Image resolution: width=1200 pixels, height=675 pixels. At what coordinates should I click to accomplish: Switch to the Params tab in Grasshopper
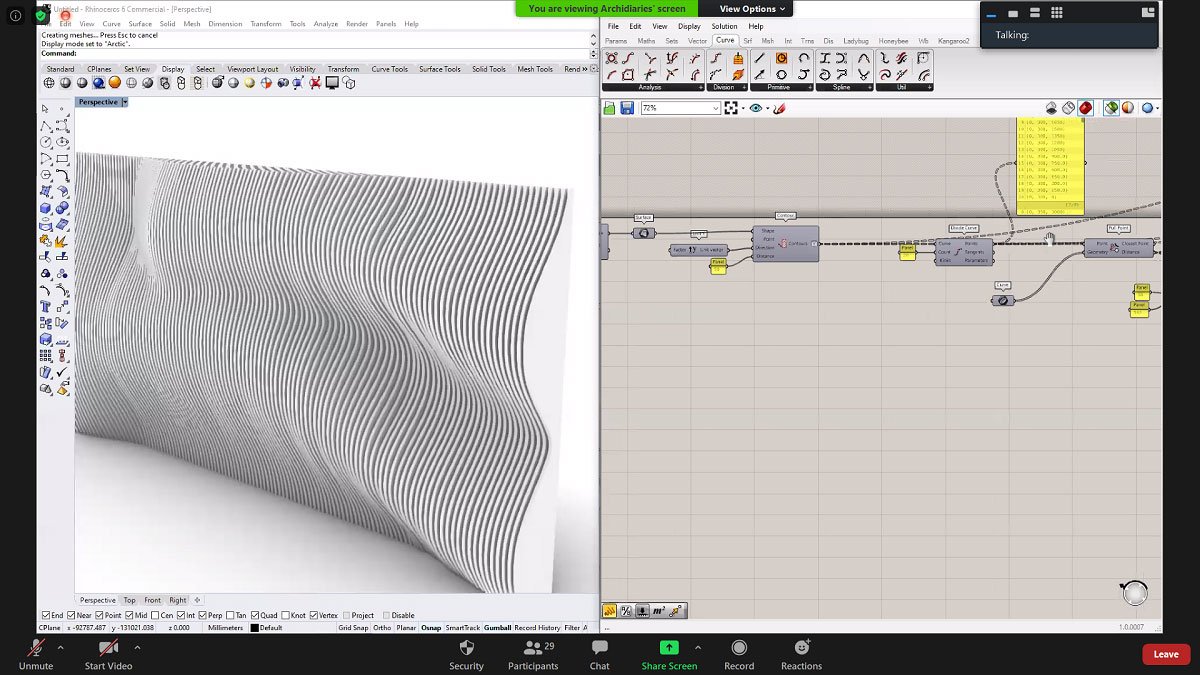[x=616, y=41]
